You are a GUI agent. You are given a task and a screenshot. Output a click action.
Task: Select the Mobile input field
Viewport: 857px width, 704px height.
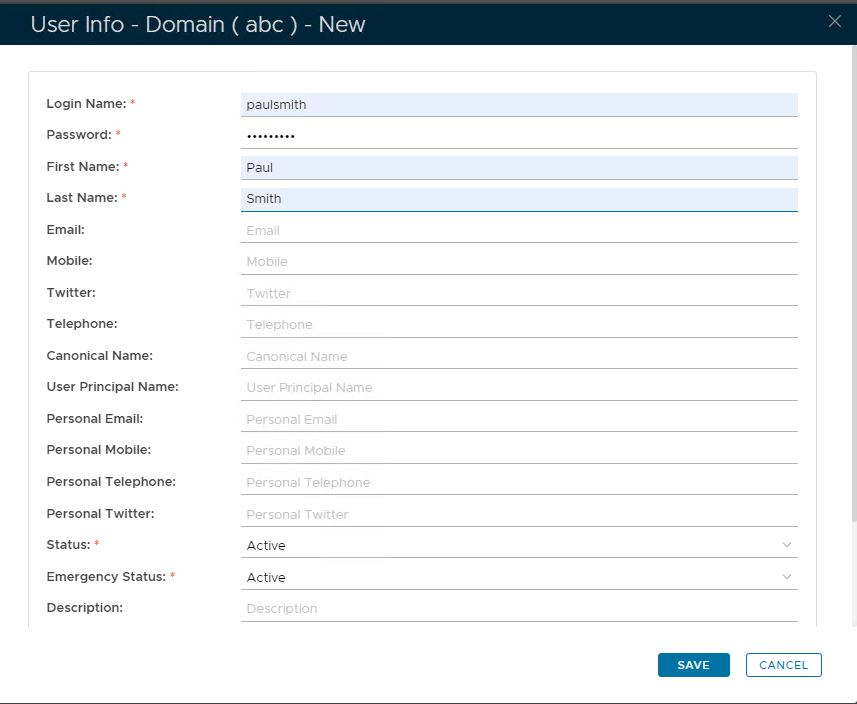pos(518,262)
